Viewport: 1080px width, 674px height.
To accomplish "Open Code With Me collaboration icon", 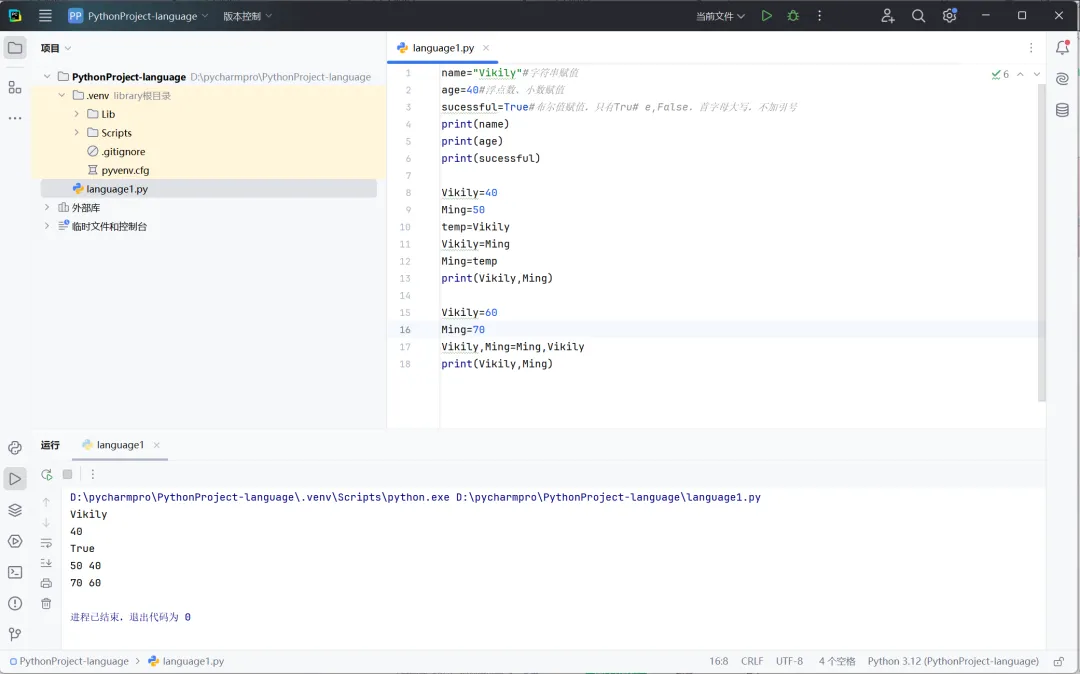I will [x=888, y=16].
